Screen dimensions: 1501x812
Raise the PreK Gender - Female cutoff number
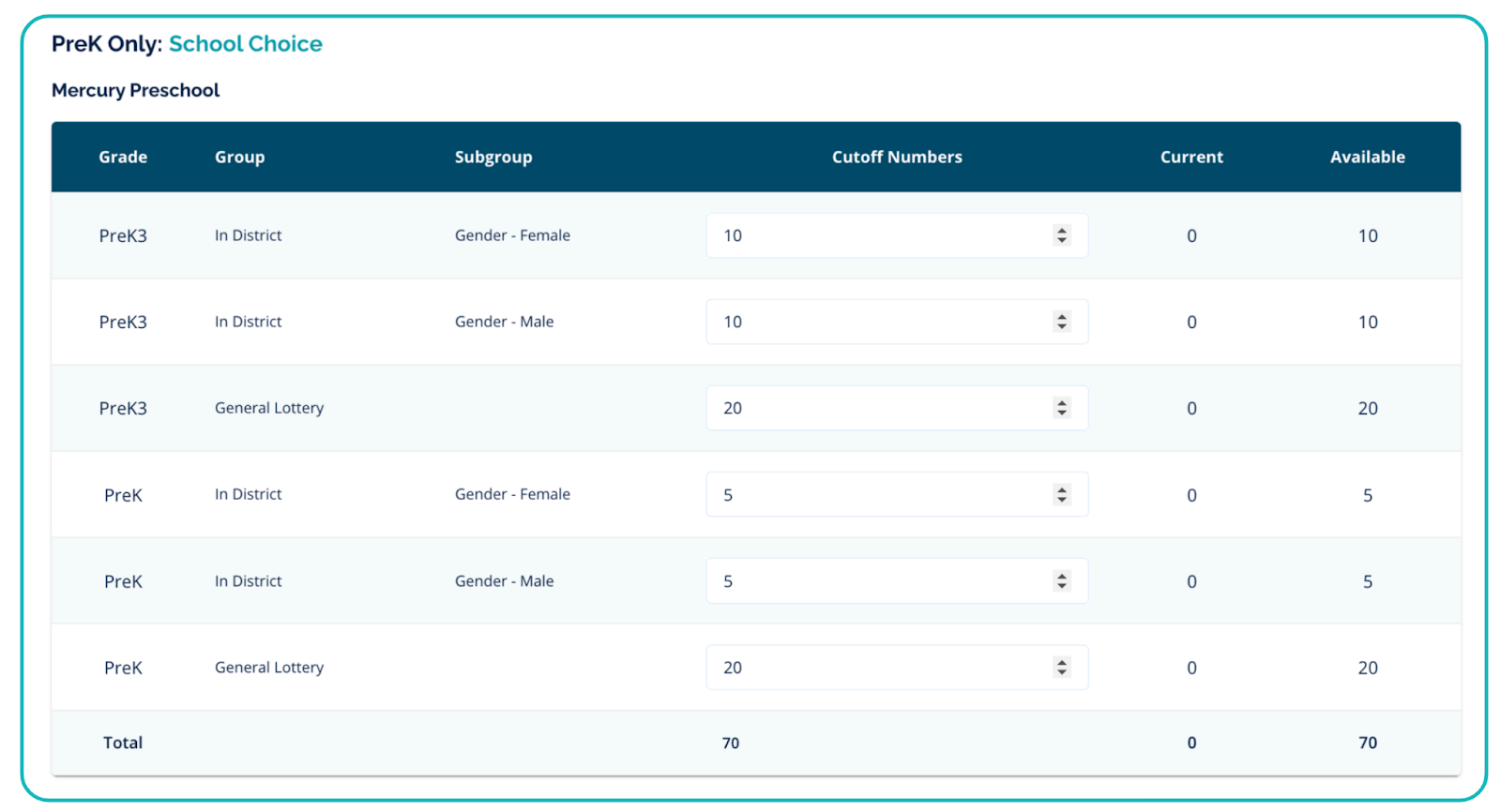1061,489
